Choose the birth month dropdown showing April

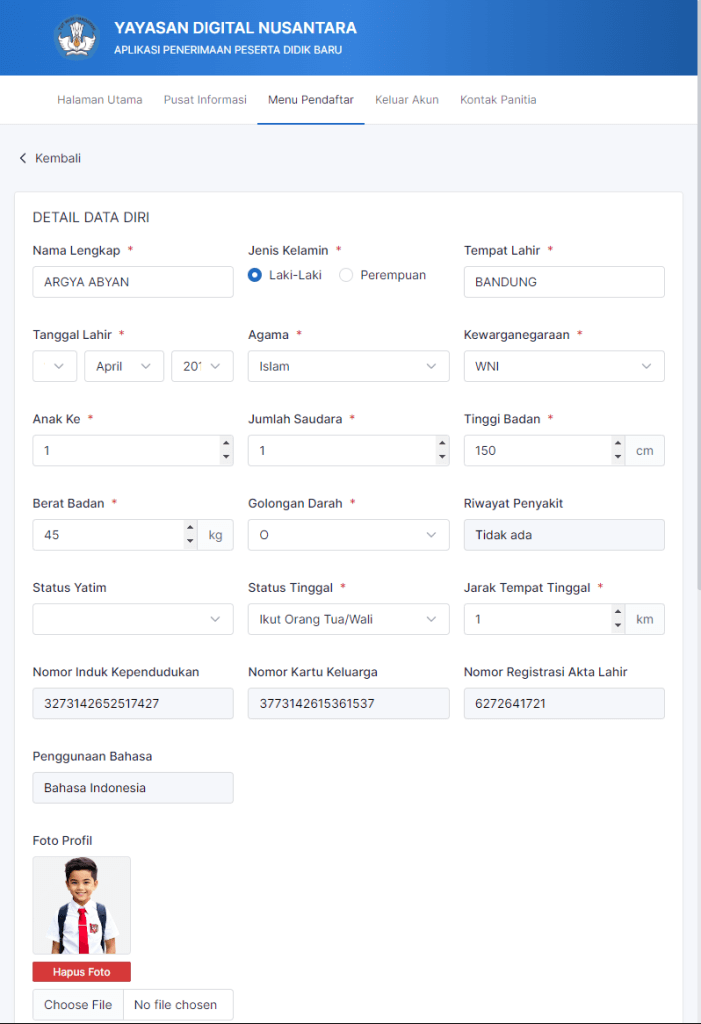[124, 366]
